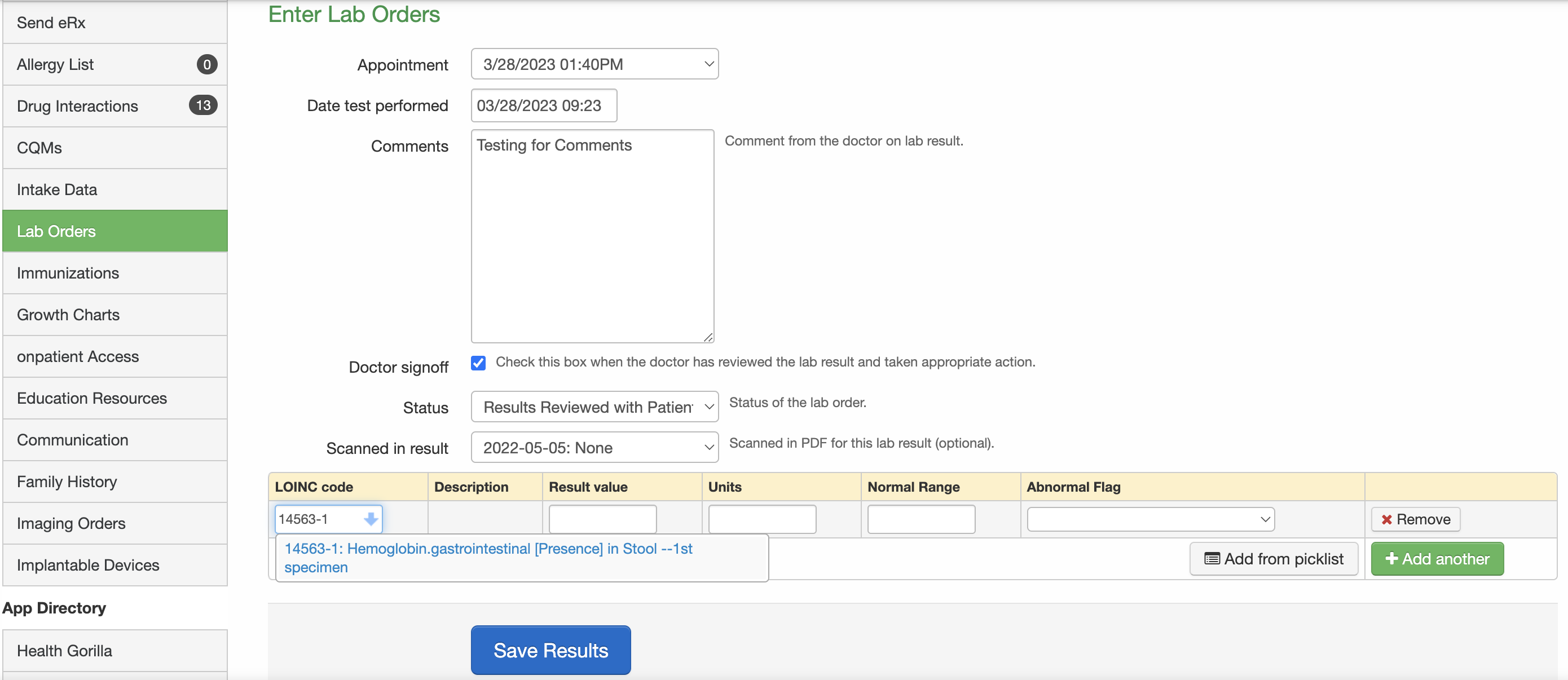Click the Lab Orders sidebar icon
The height and width of the screenshot is (680, 1568).
pos(113,230)
